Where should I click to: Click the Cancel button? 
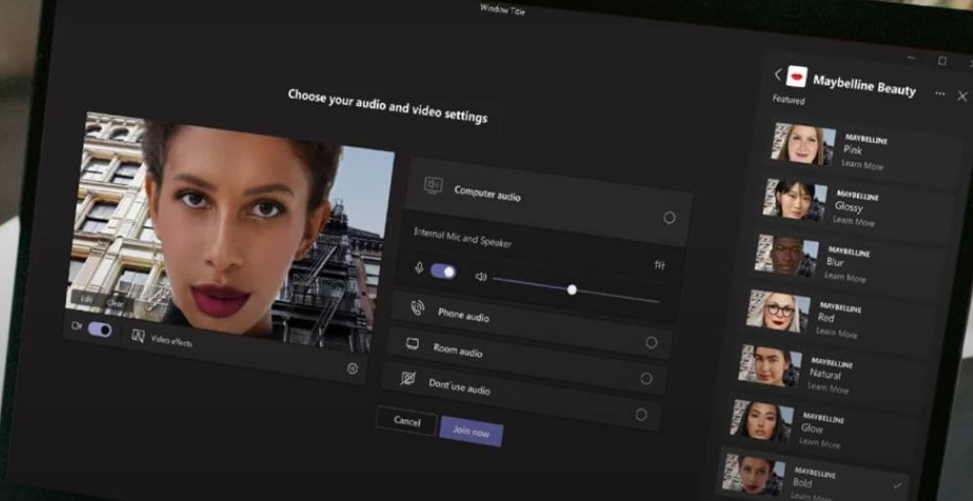(406, 421)
